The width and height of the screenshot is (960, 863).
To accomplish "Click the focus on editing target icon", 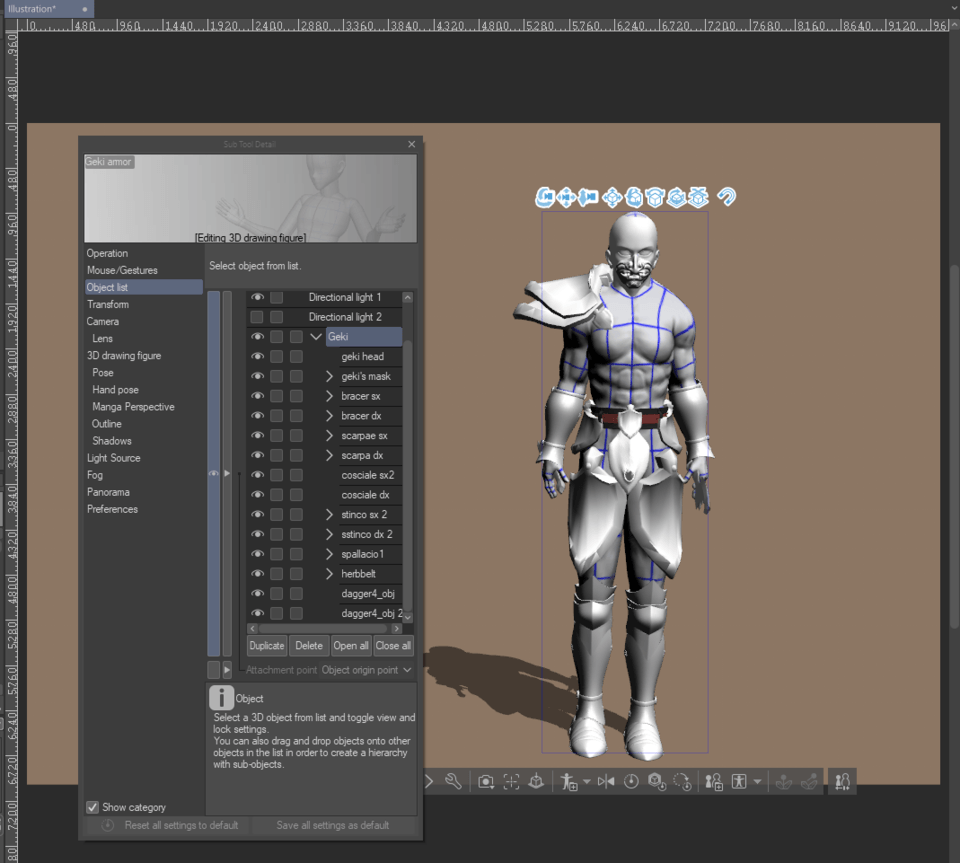I will coord(511,782).
